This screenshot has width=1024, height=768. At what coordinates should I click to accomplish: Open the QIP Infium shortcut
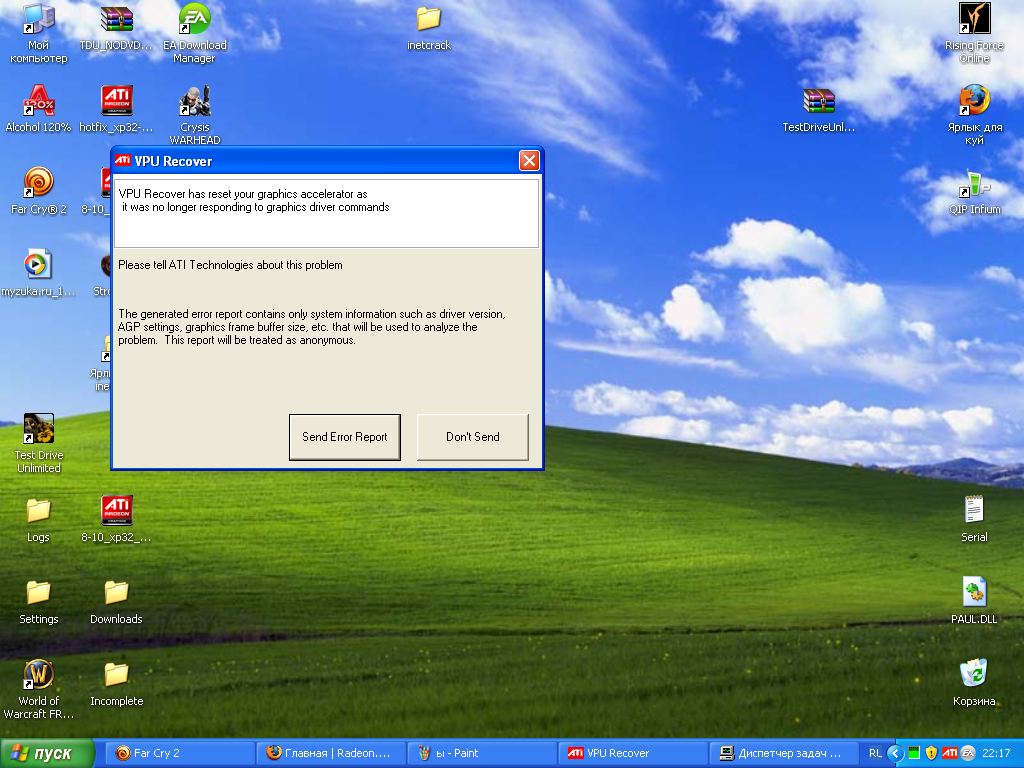[974, 192]
